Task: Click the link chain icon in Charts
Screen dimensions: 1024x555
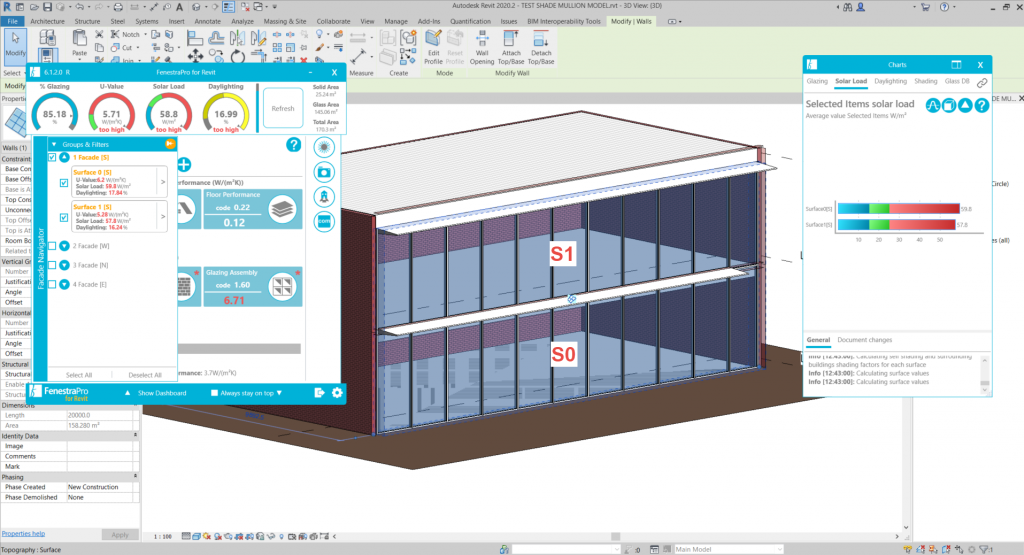Action: point(982,83)
